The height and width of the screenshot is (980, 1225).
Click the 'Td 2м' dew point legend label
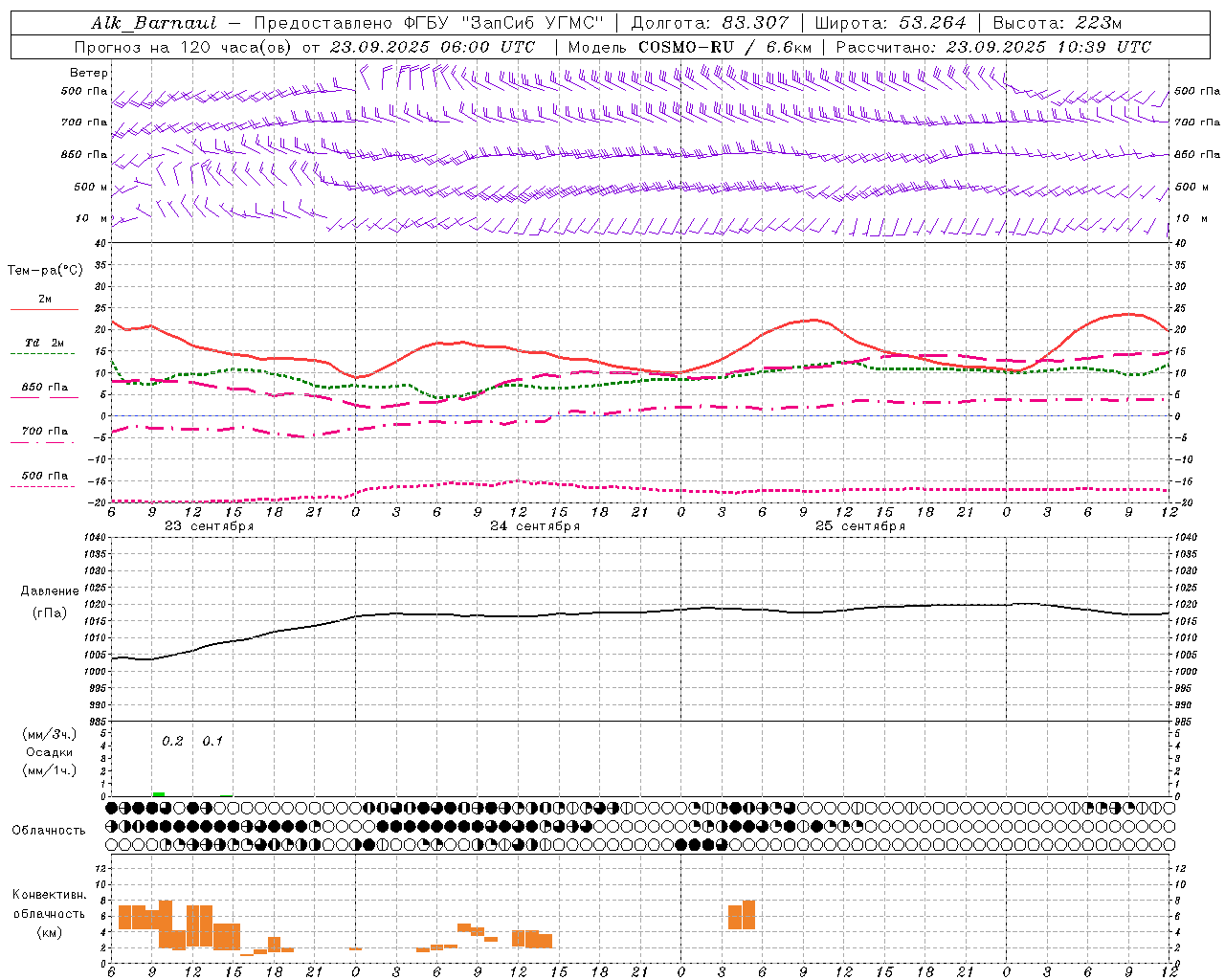point(45,343)
